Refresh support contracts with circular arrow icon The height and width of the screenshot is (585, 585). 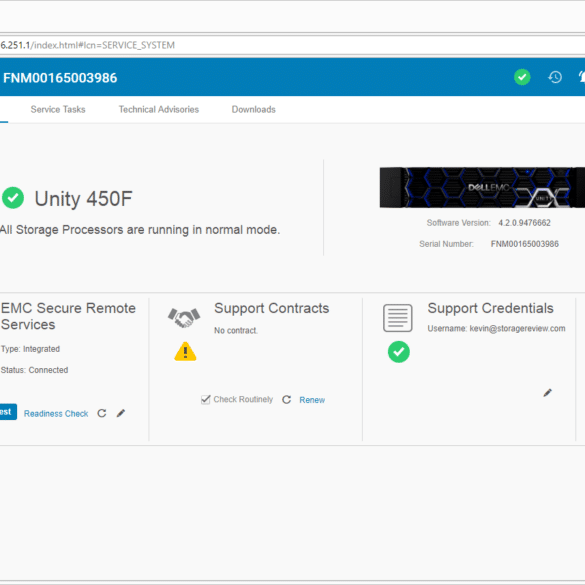286,400
